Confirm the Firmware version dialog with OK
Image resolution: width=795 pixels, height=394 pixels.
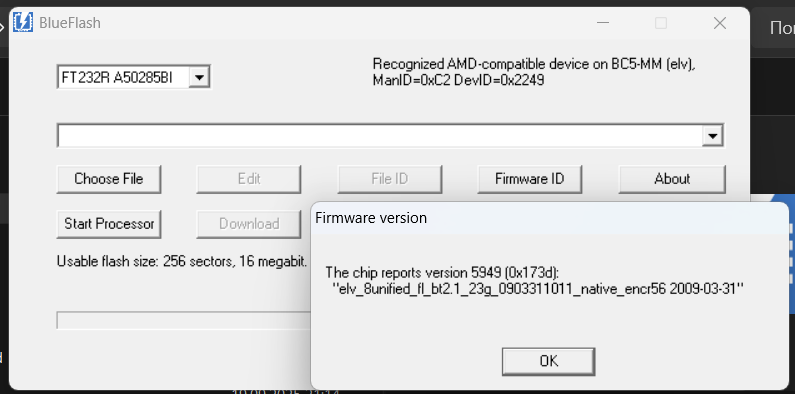pos(549,361)
